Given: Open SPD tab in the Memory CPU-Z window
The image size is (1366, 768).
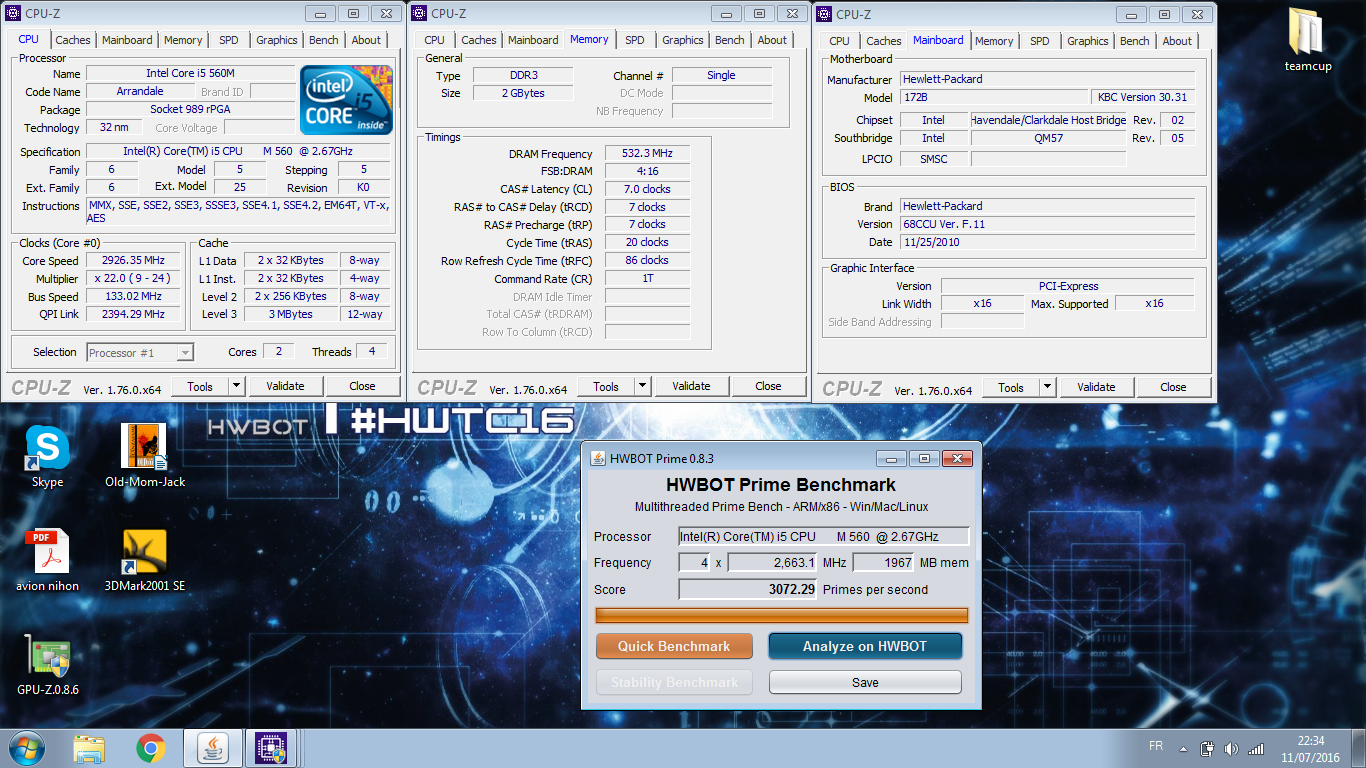Looking at the screenshot, I should click(635, 40).
